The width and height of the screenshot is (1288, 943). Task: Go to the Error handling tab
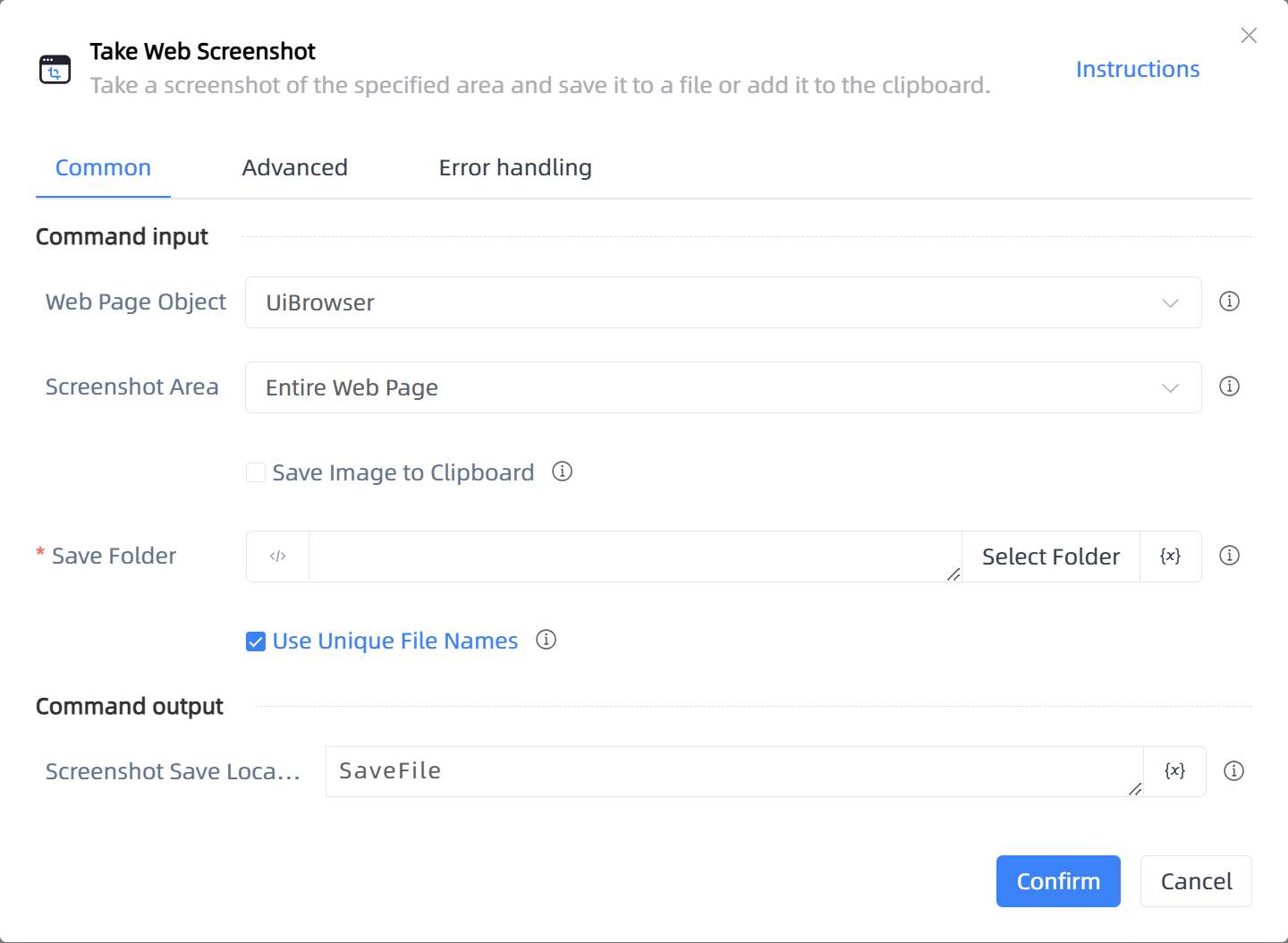coord(515,168)
